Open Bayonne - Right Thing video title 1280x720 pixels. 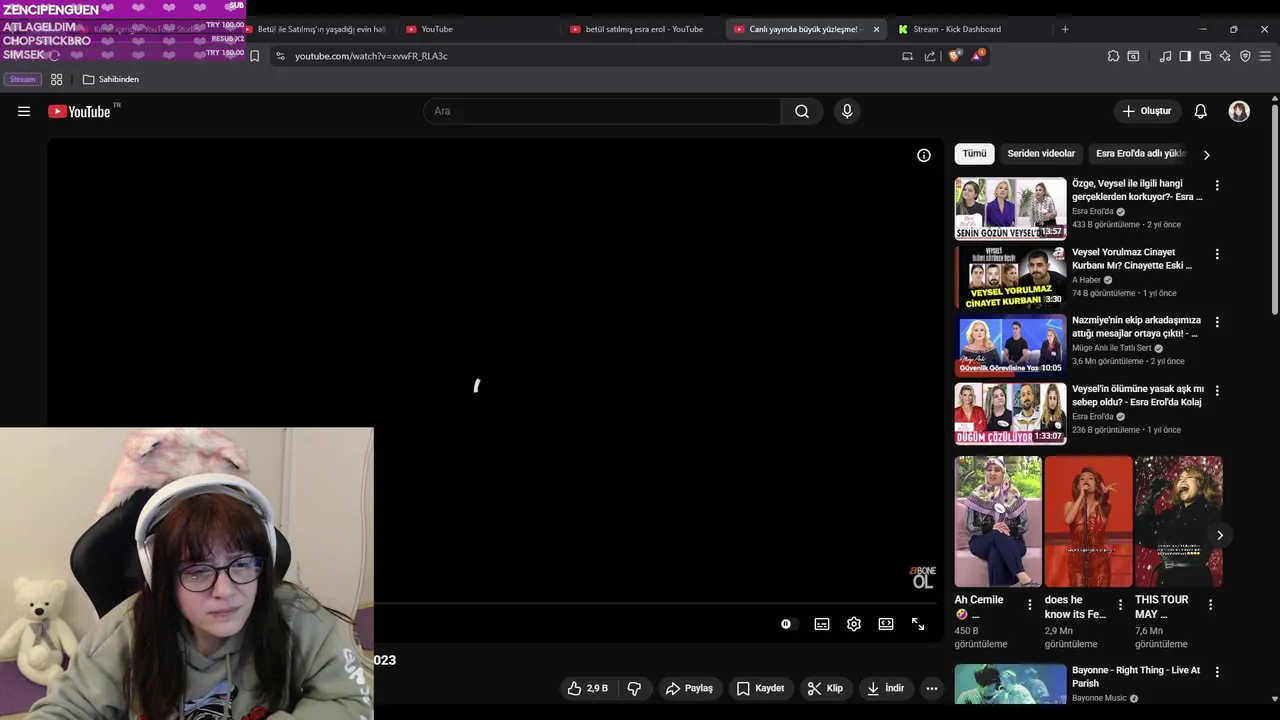point(1136,677)
